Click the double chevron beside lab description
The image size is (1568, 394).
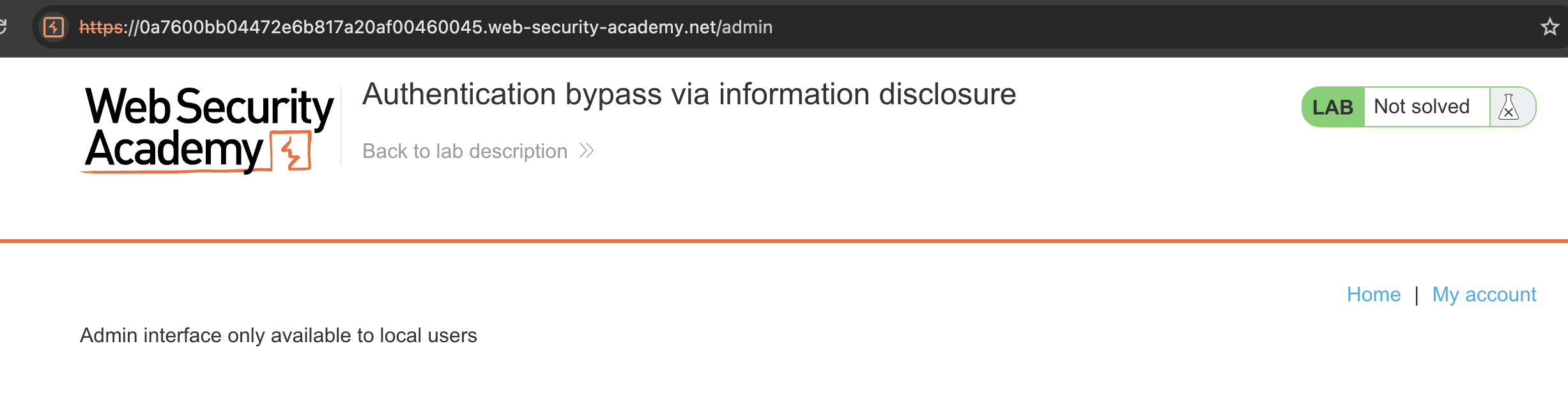pos(587,151)
